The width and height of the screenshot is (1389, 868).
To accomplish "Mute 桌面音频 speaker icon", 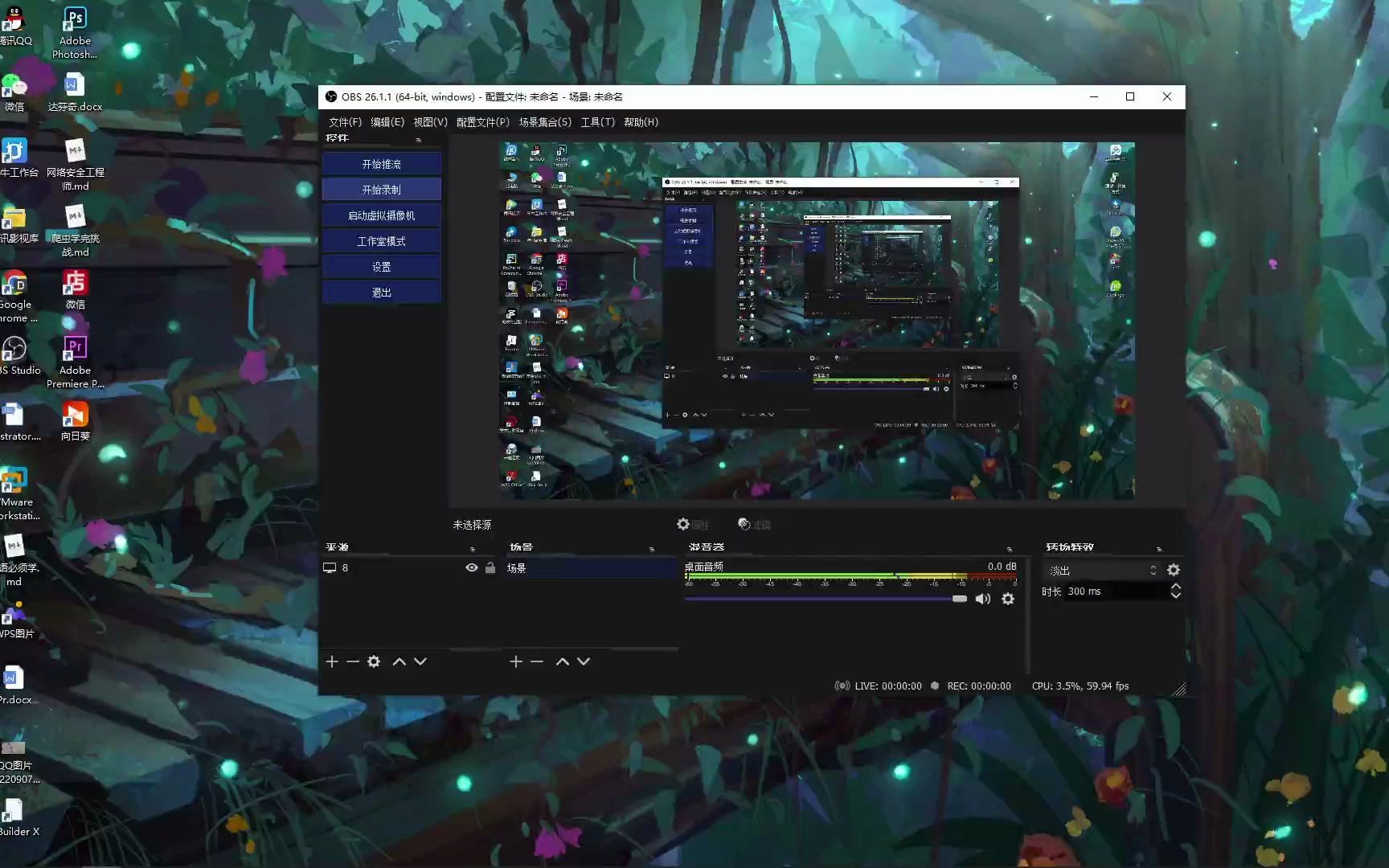I will click(983, 599).
